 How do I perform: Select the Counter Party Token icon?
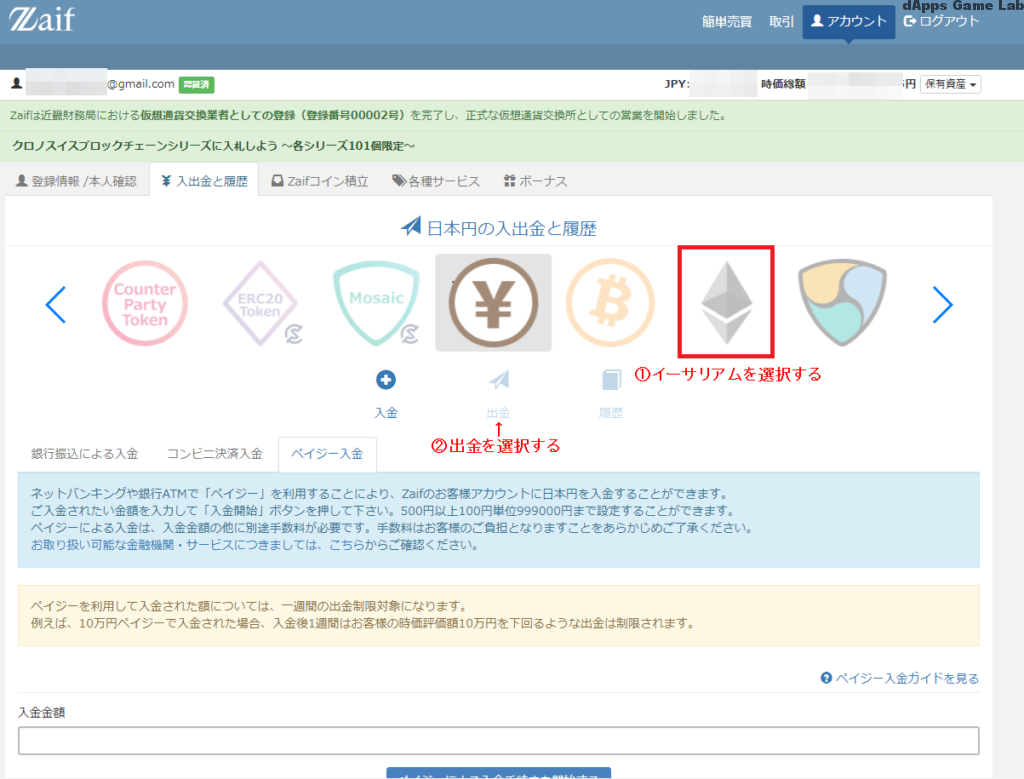pyautogui.click(x=145, y=302)
